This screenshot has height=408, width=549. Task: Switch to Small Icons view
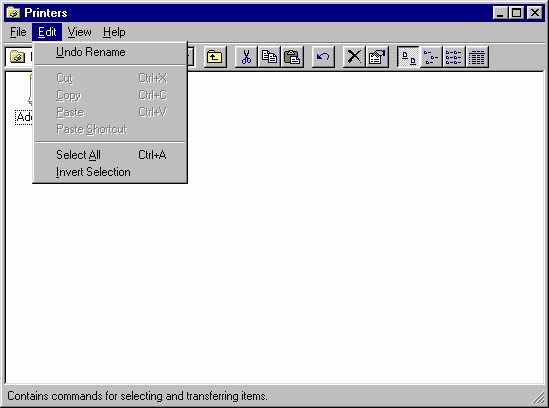(431, 57)
